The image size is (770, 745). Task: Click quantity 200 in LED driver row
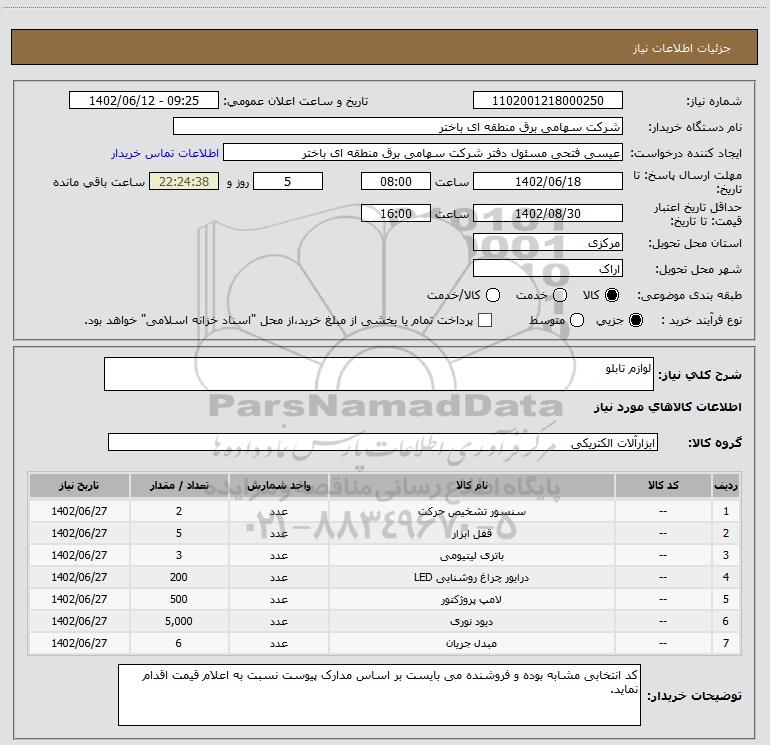pos(179,578)
